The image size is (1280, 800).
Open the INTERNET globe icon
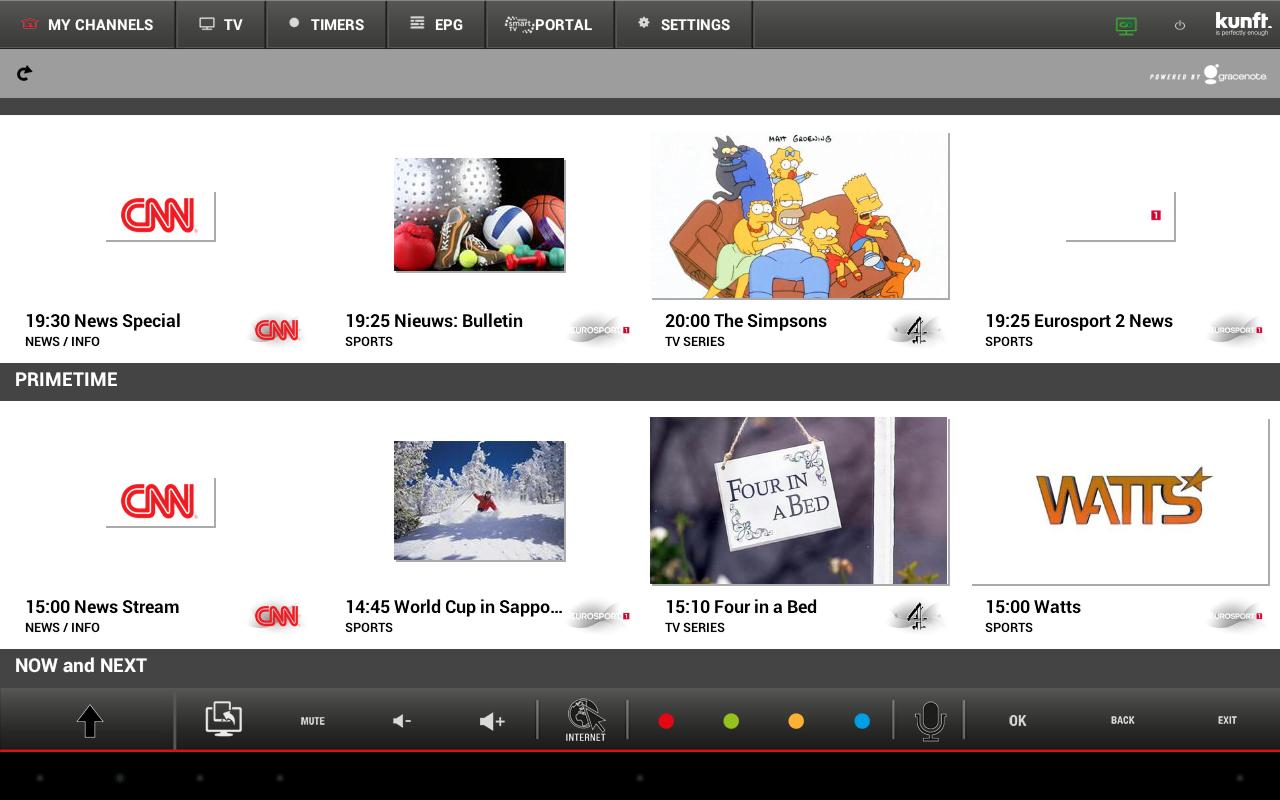click(586, 720)
